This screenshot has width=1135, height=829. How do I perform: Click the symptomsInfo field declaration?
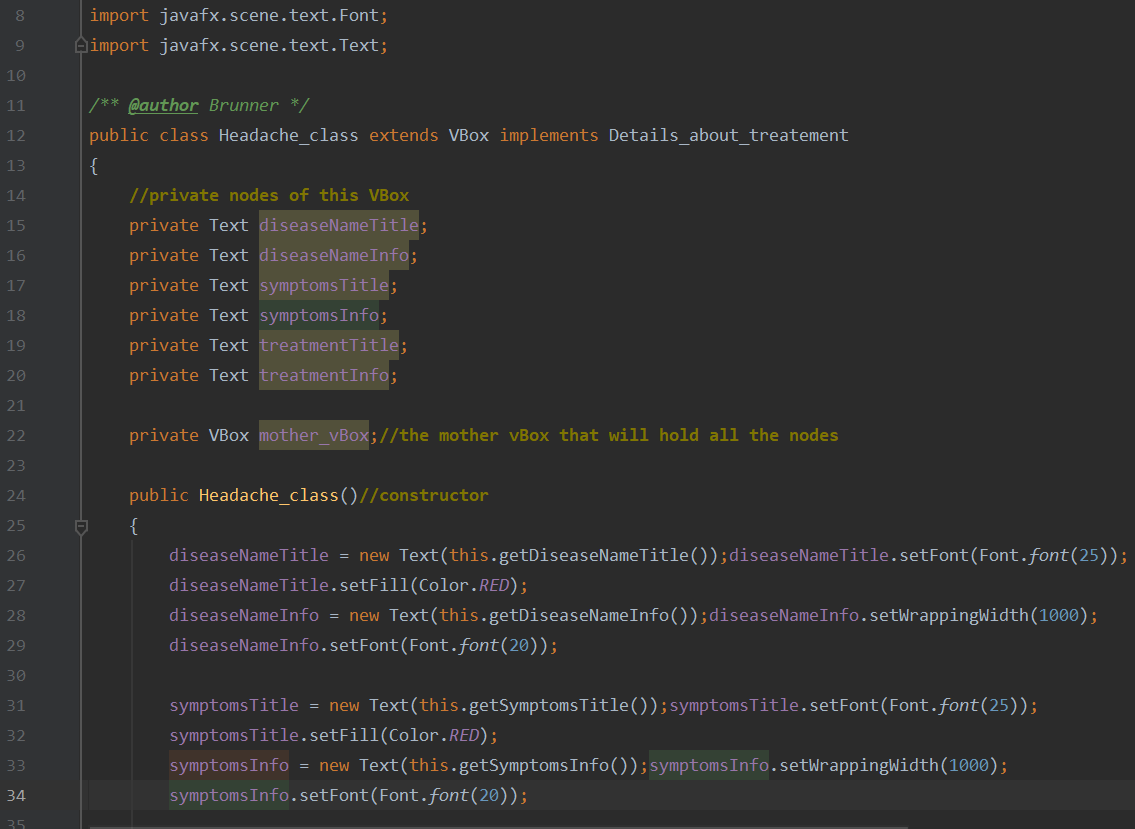[318, 316]
